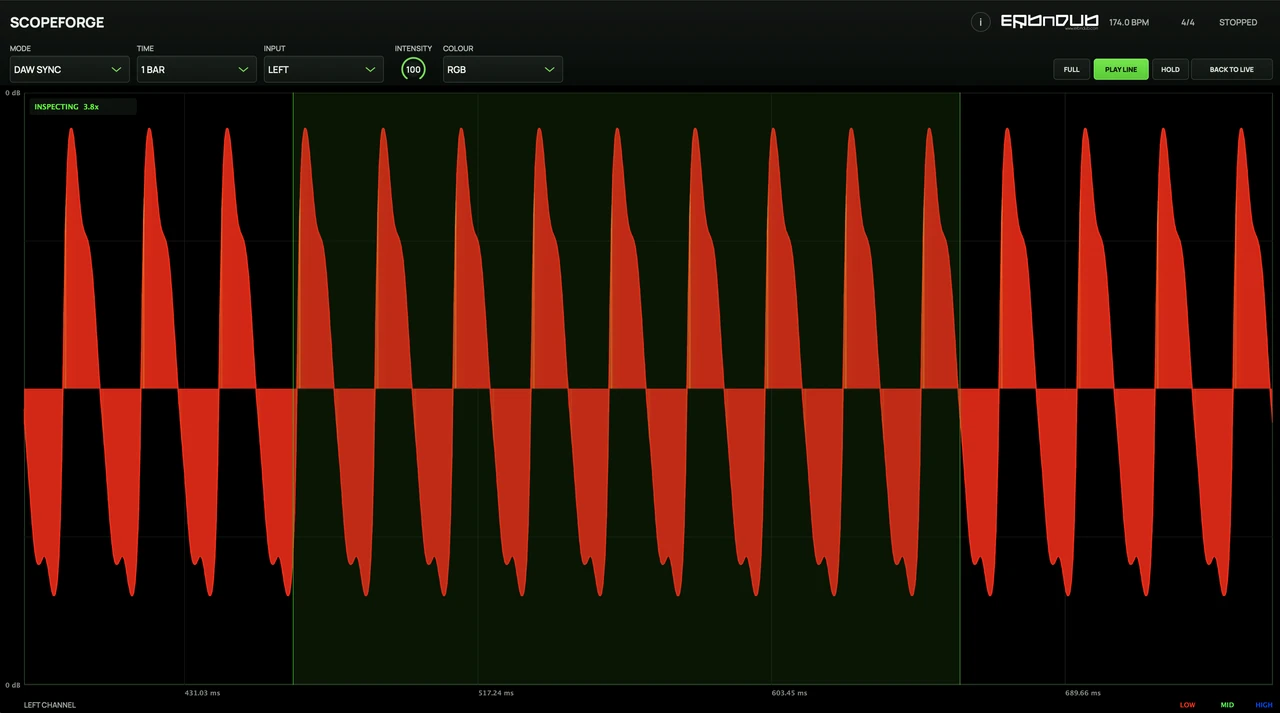Click the LEFT CHANNEL label
This screenshot has height=713, width=1280.
click(50, 705)
